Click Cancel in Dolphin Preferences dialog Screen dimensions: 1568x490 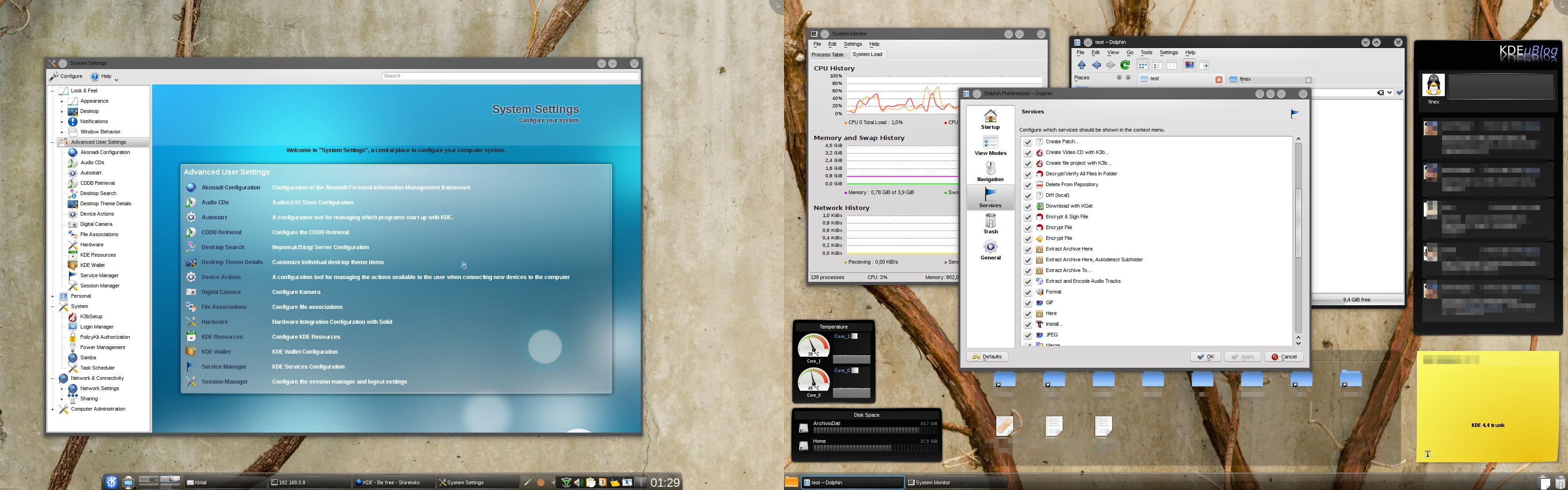click(1284, 357)
